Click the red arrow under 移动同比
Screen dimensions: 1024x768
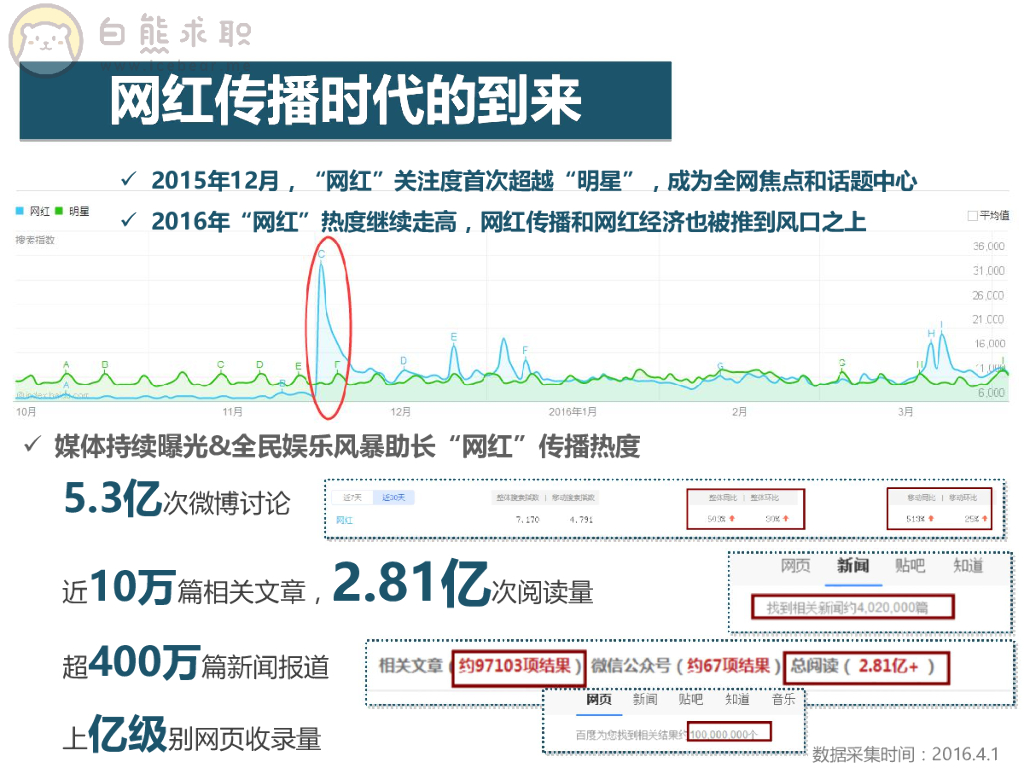(929, 519)
